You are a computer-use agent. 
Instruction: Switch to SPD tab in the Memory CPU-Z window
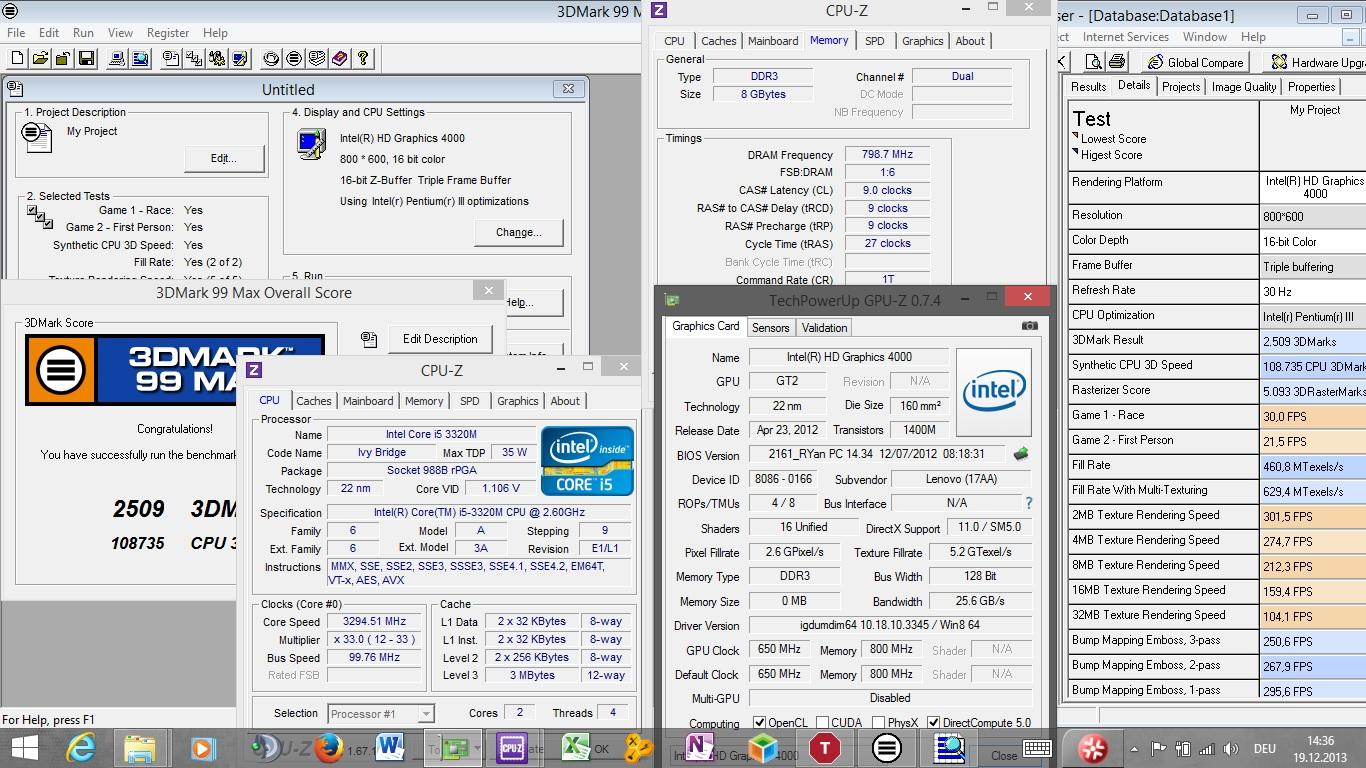(x=874, y=41)
